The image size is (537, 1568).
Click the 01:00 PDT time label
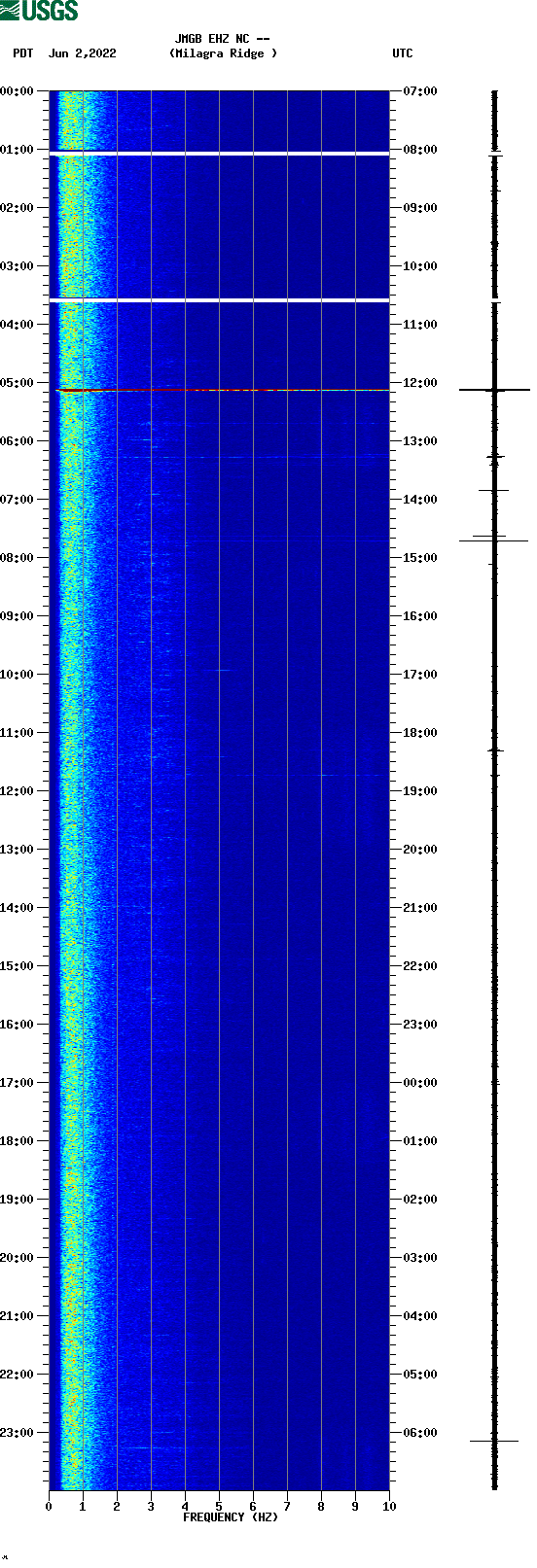coord(18,150)
